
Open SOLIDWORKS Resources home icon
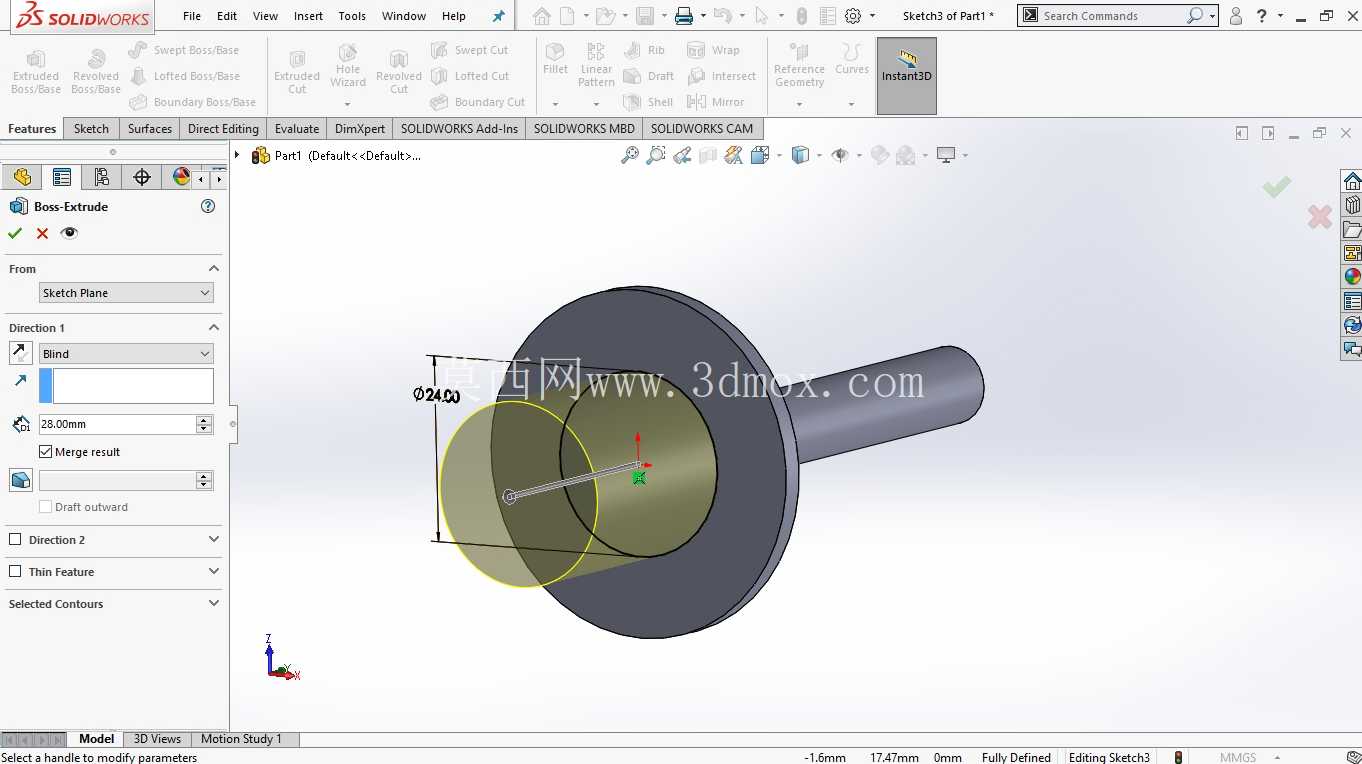(x=1352, y=181)
